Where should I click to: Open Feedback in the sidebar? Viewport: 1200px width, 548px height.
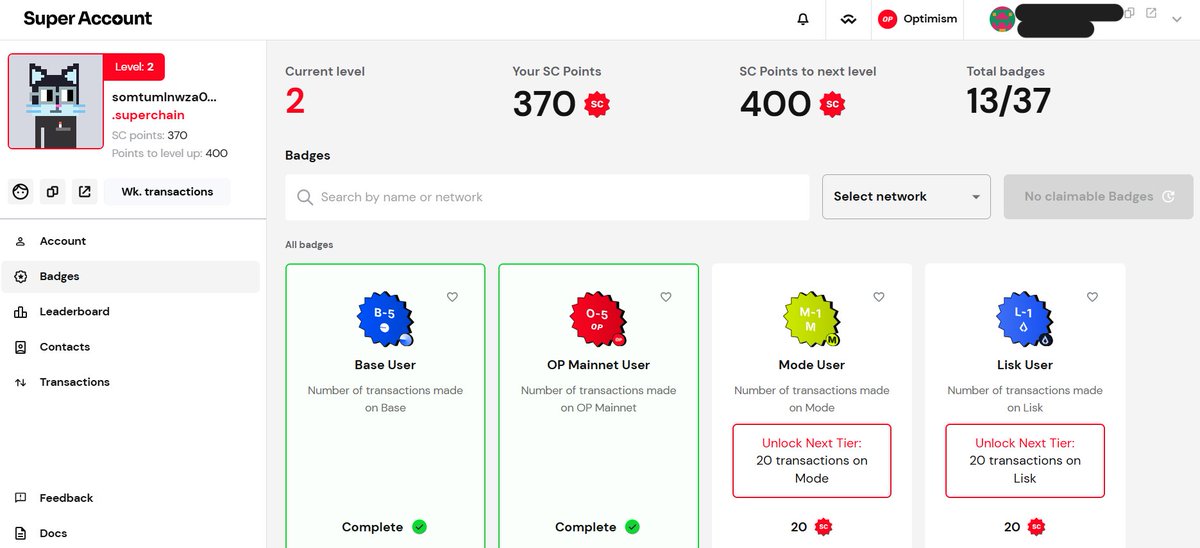[130, 498]
